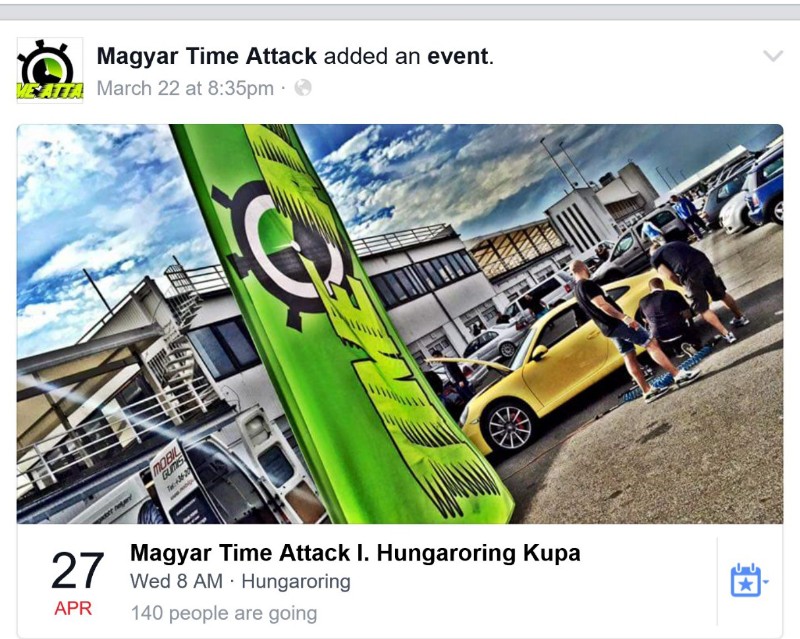This screenshot has width=800, height=639.
Task: Click the Magyar Time Attack profile logo
Action: 50,70
